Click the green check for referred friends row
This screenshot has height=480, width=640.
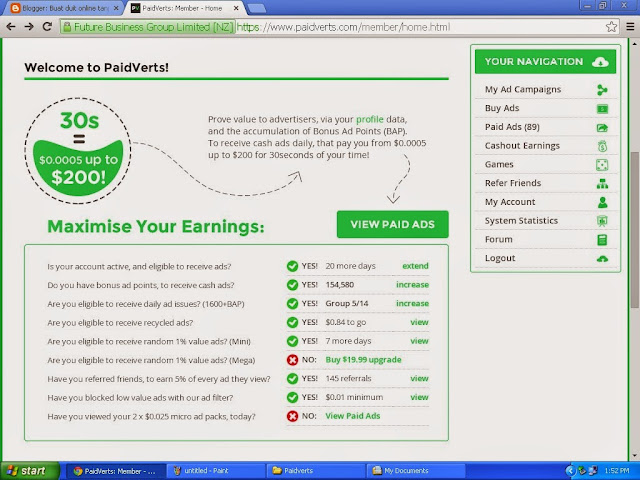coord(292,379)
